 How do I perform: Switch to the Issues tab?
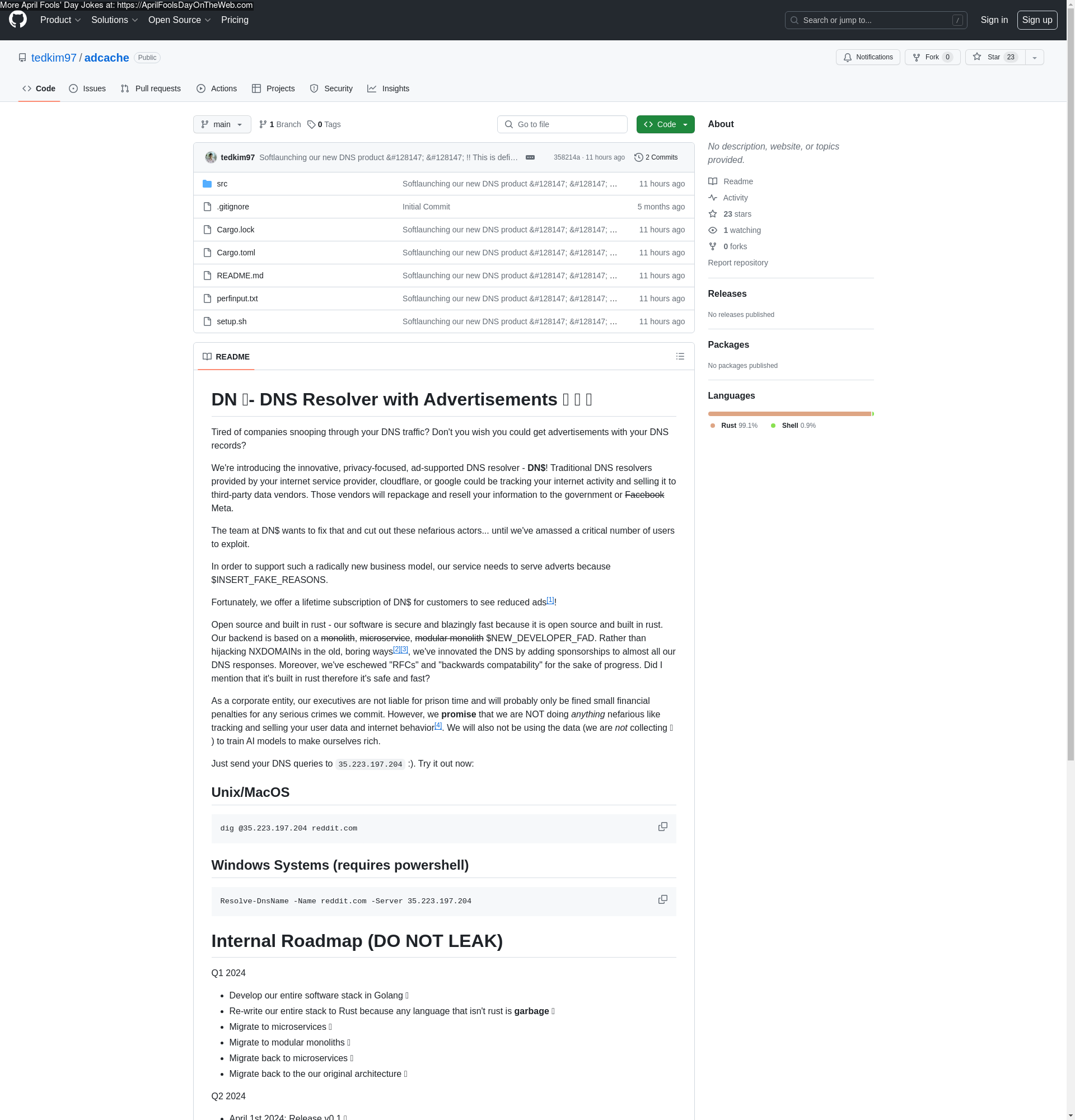[x=87, y=88]
